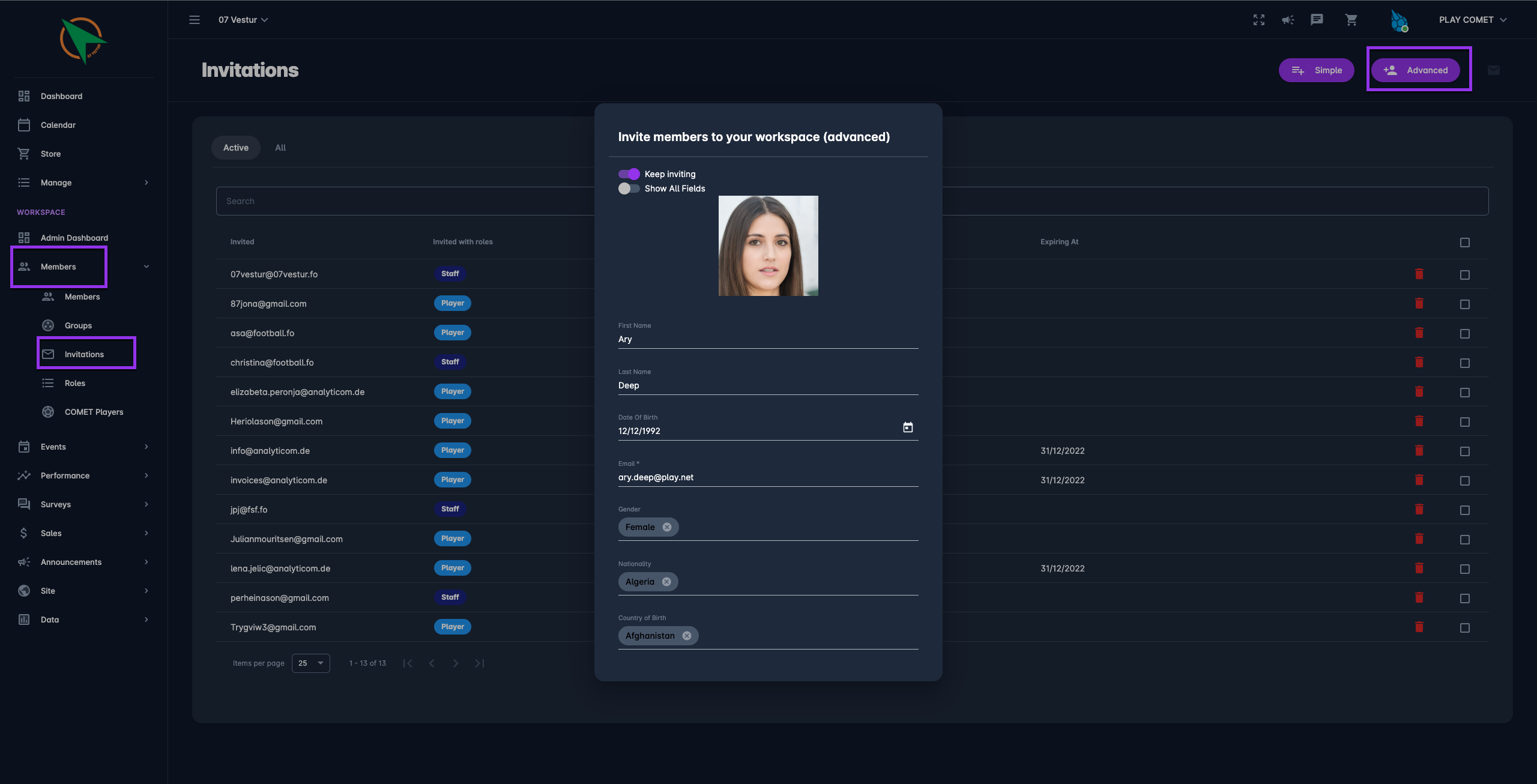Open the chat messages icon in header
The height and width of the screenshot is (784, 1537).
point(1317,20)
